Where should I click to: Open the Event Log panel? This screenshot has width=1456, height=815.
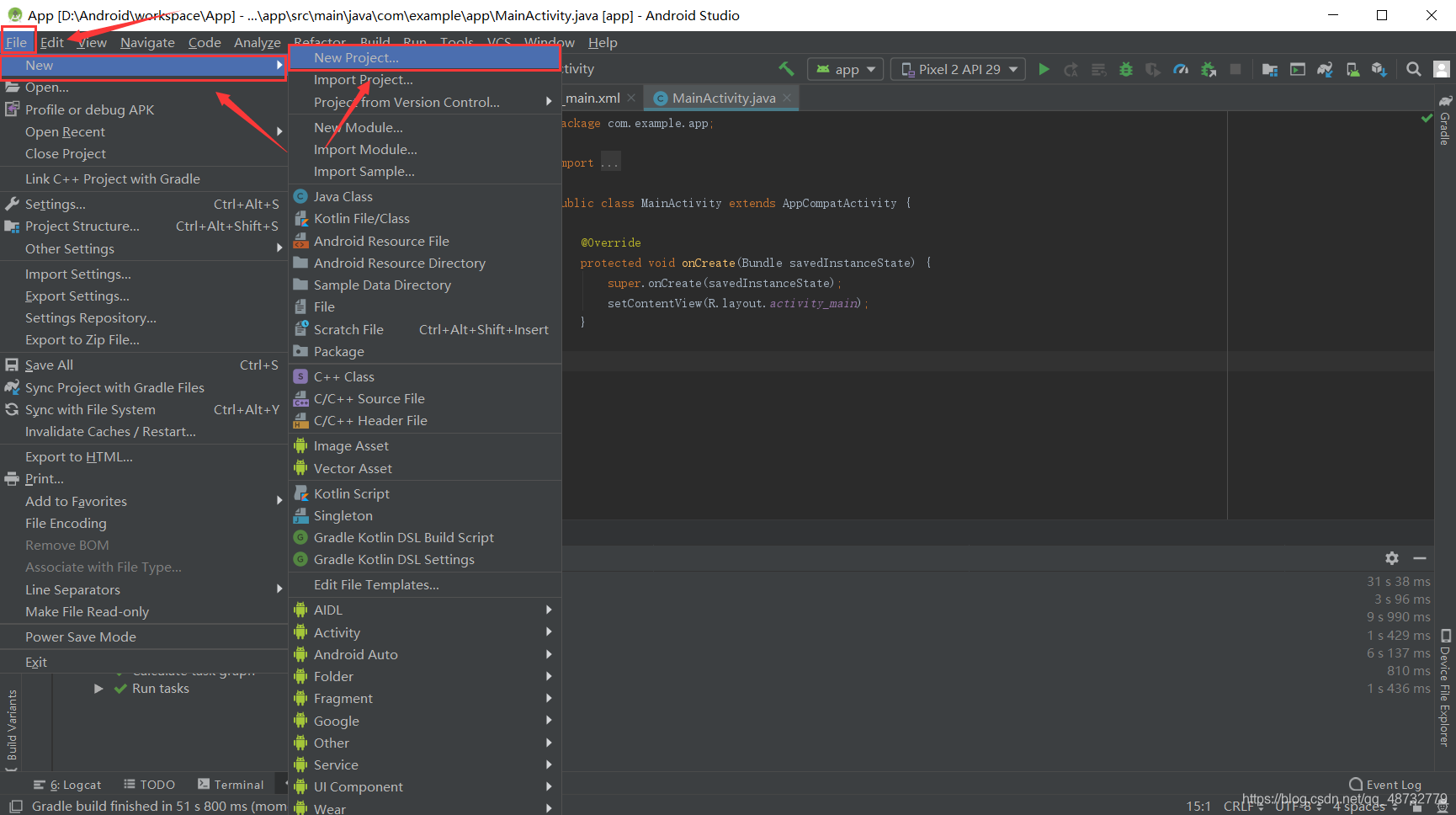[x=1385, y=785]
